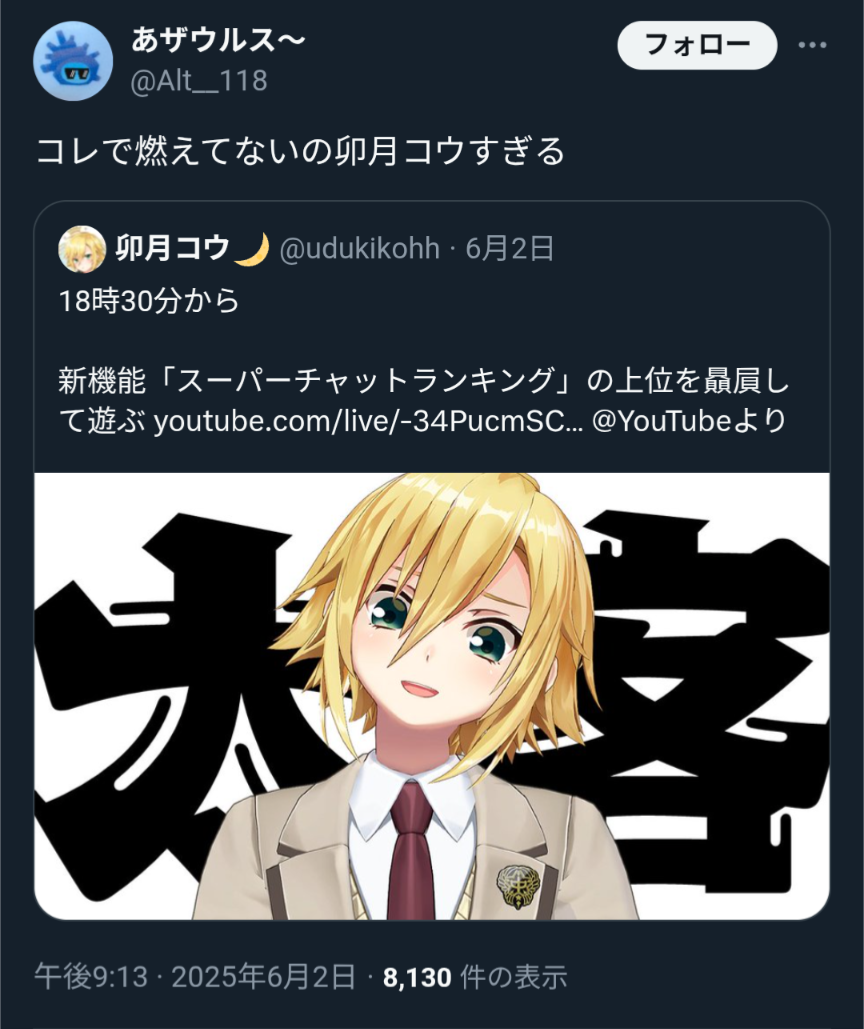Click the blue dinosaur profile avatar

coord(73,61)
